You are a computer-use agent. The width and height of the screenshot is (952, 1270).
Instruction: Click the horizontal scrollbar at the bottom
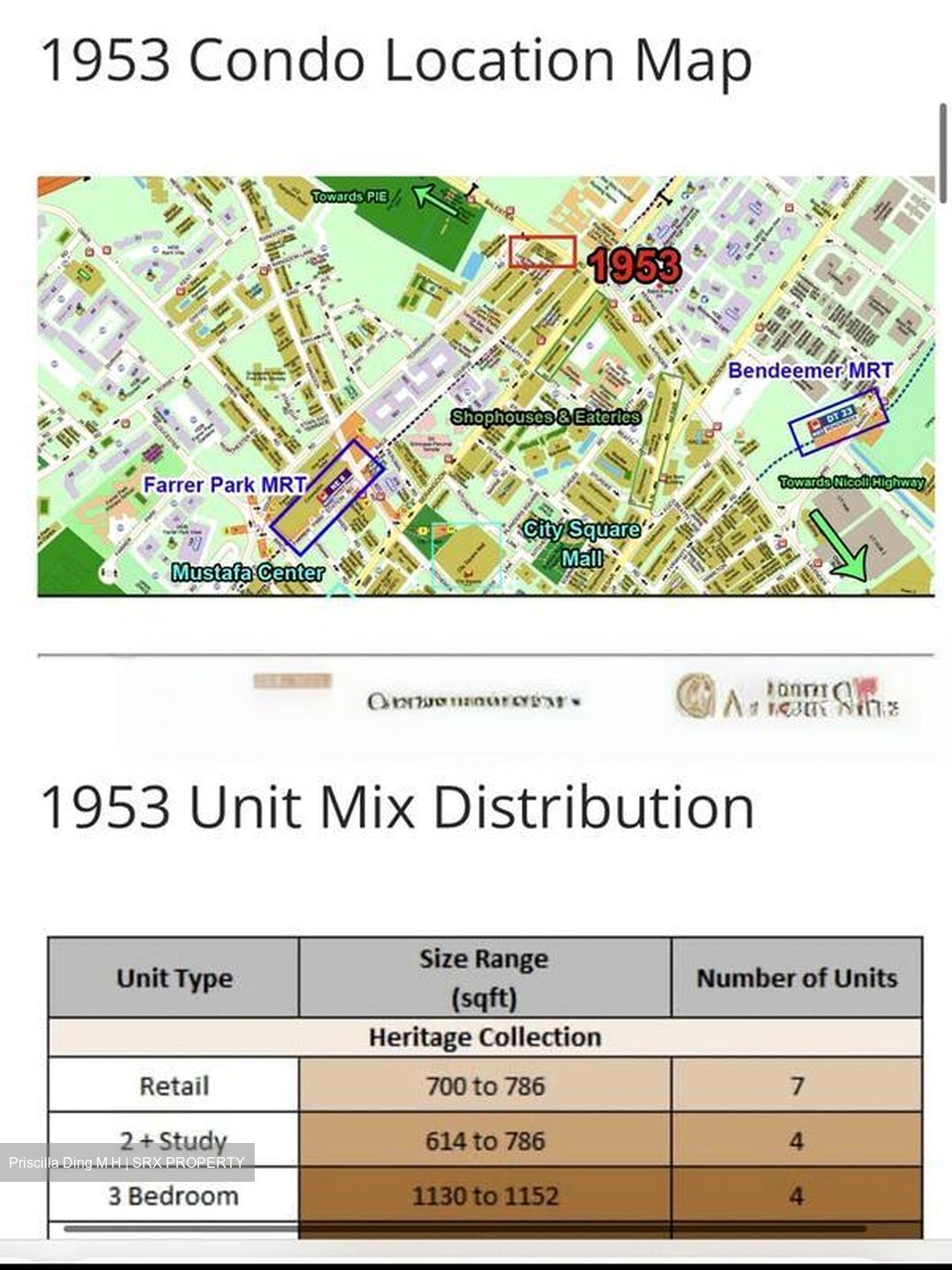pyautogui.click(x=465, y=1227)
